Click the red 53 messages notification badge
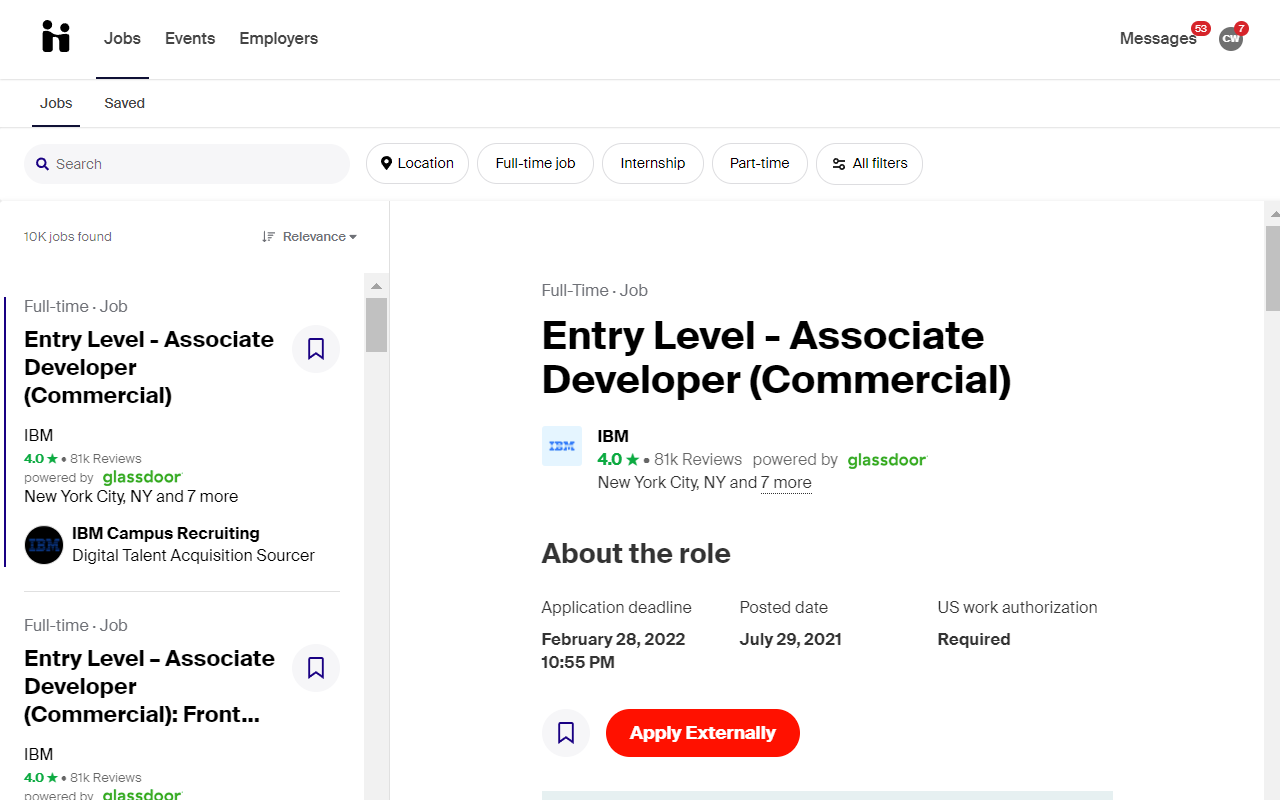This screenshot has width=1280, height=800. [1200, 28]
